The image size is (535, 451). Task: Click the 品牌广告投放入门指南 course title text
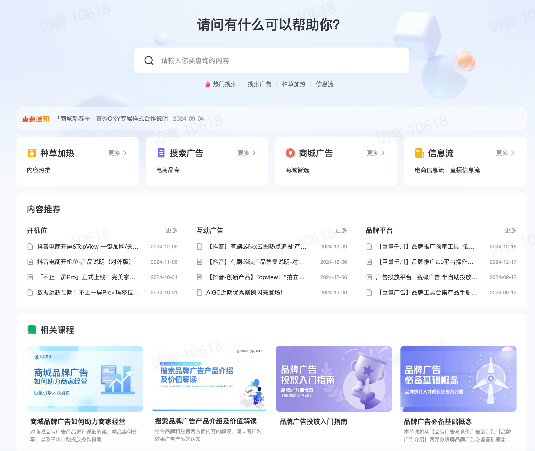[313, 422]
